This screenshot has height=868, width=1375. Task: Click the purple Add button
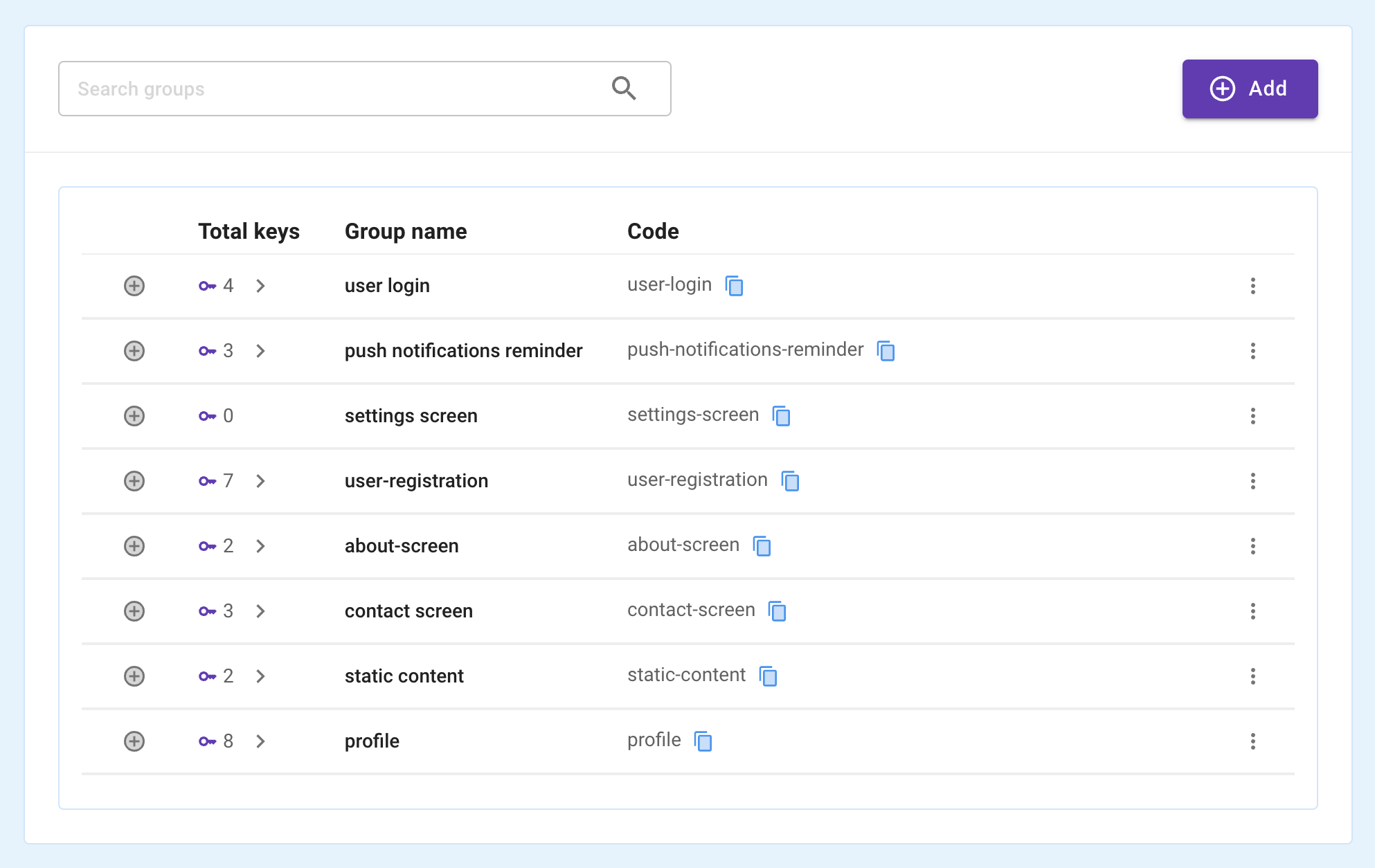click(x=1250, y=89)
